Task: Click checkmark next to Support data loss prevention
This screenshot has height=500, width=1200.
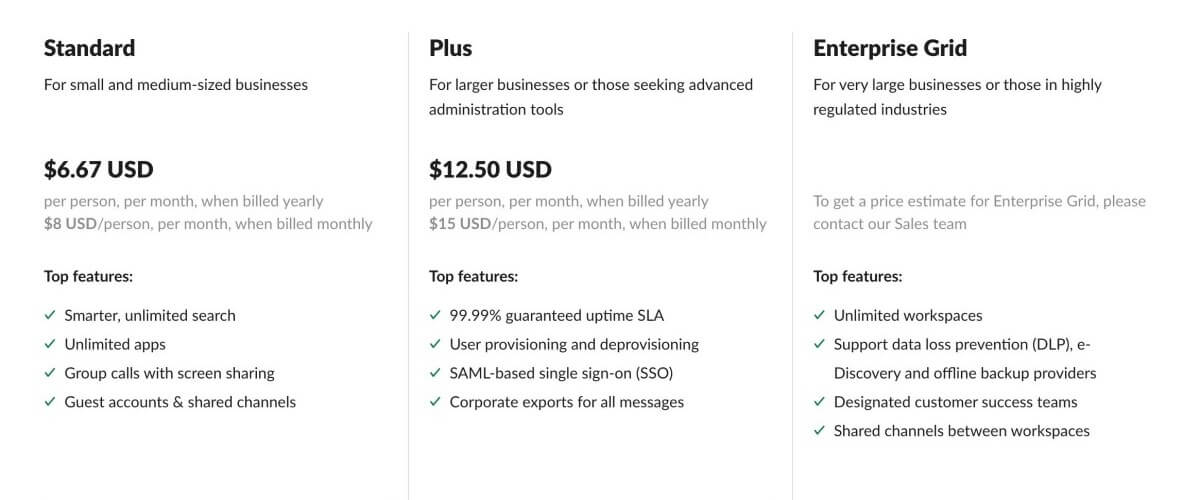Action: [819, 344]
